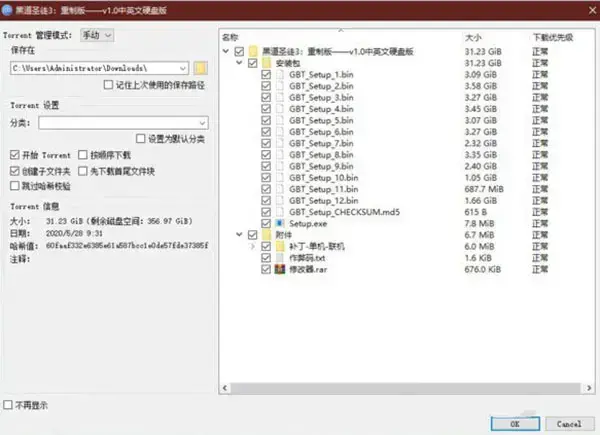Click the 687.7 MiB size cell
600x435 pixels.
coord(484,189)
